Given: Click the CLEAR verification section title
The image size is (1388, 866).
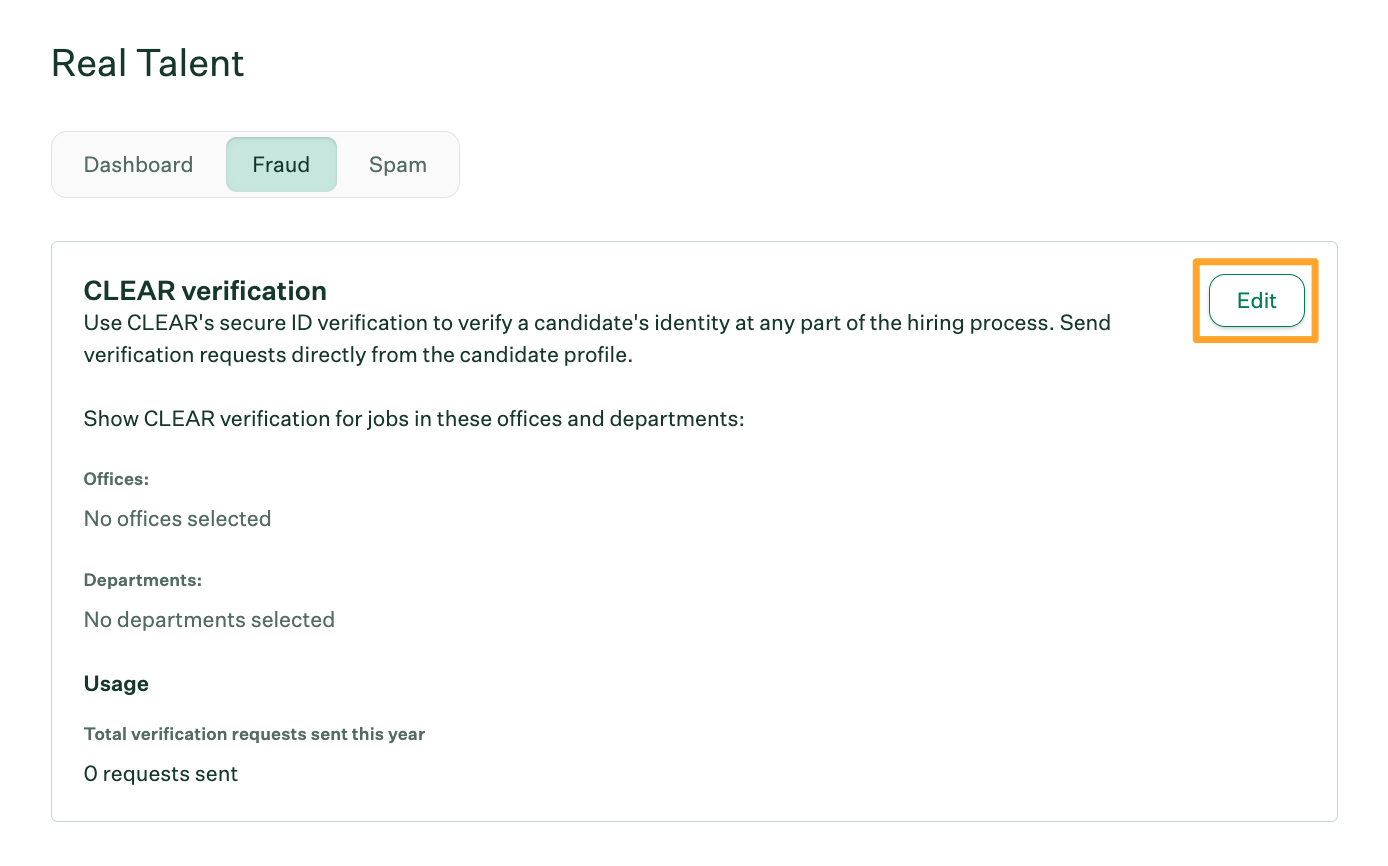Looking at the screenshot, I should pos(205,291).
